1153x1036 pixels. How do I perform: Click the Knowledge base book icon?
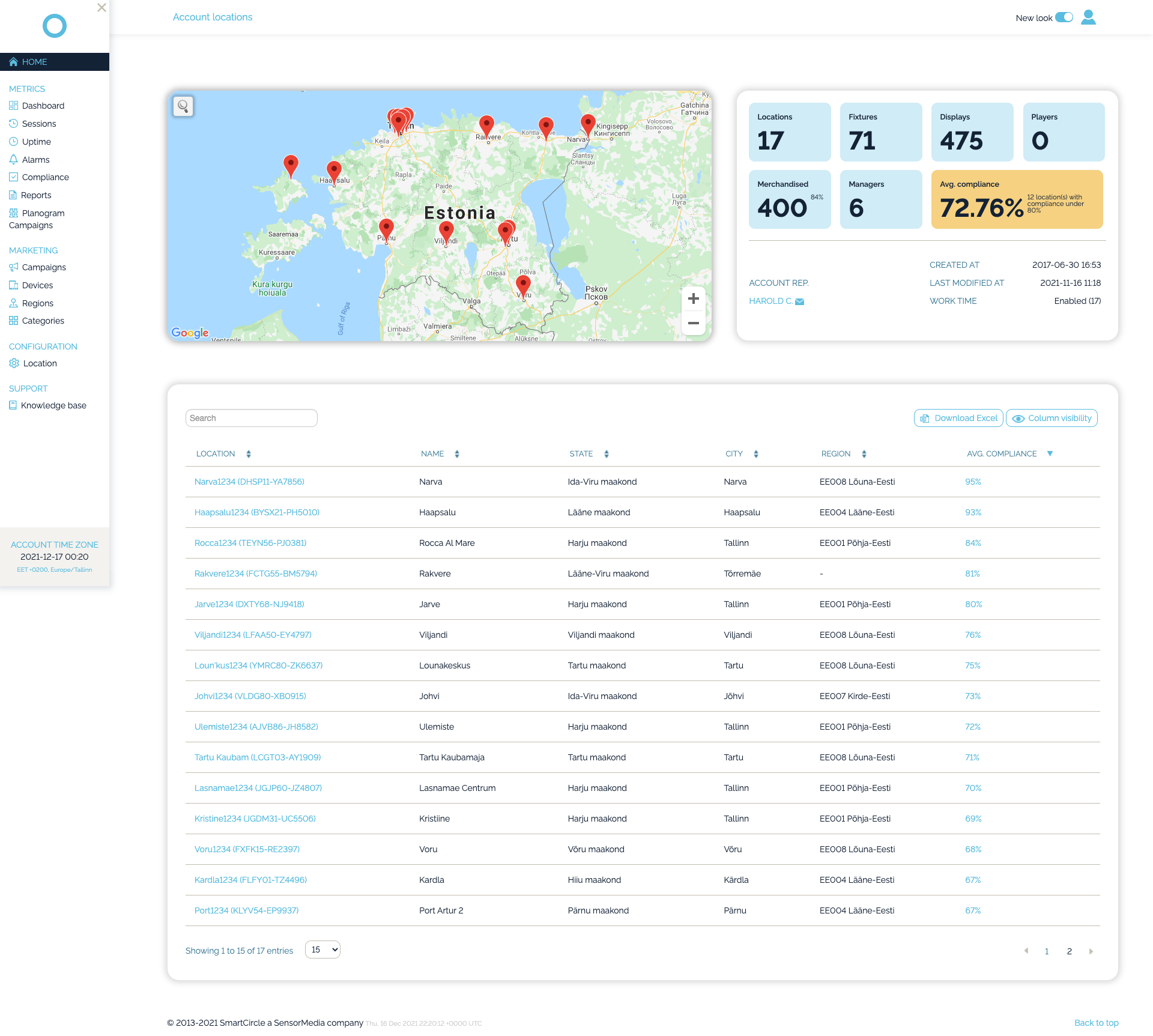point(13,405)
